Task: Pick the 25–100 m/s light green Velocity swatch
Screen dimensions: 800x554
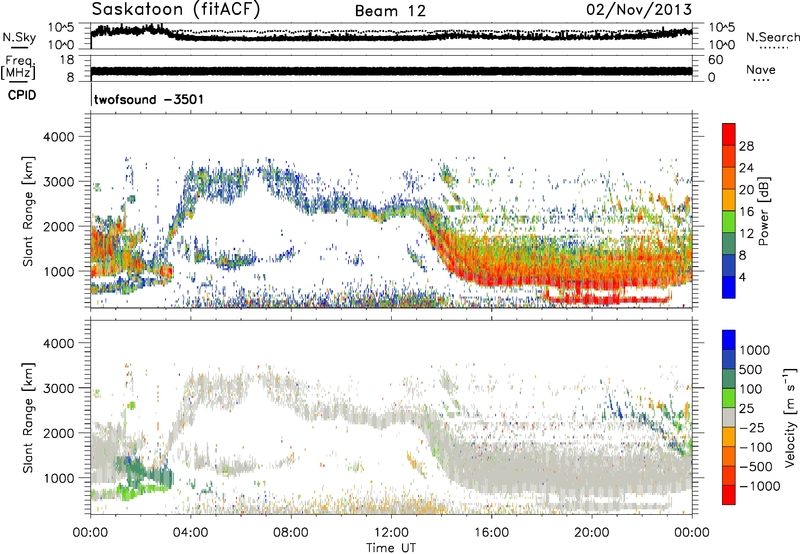Action: [729, 398]
